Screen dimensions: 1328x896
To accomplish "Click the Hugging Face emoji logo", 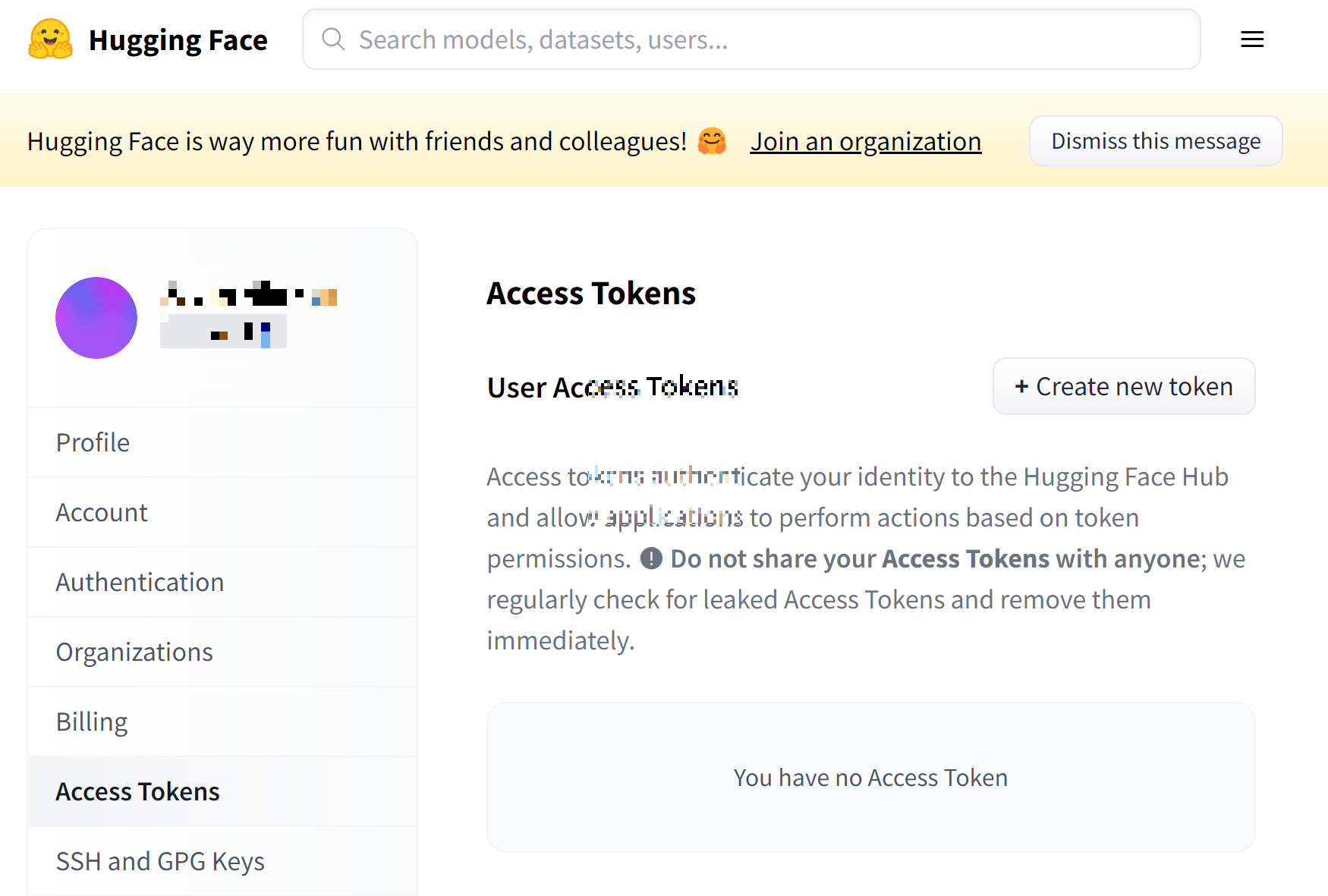I will click(50, 39).
